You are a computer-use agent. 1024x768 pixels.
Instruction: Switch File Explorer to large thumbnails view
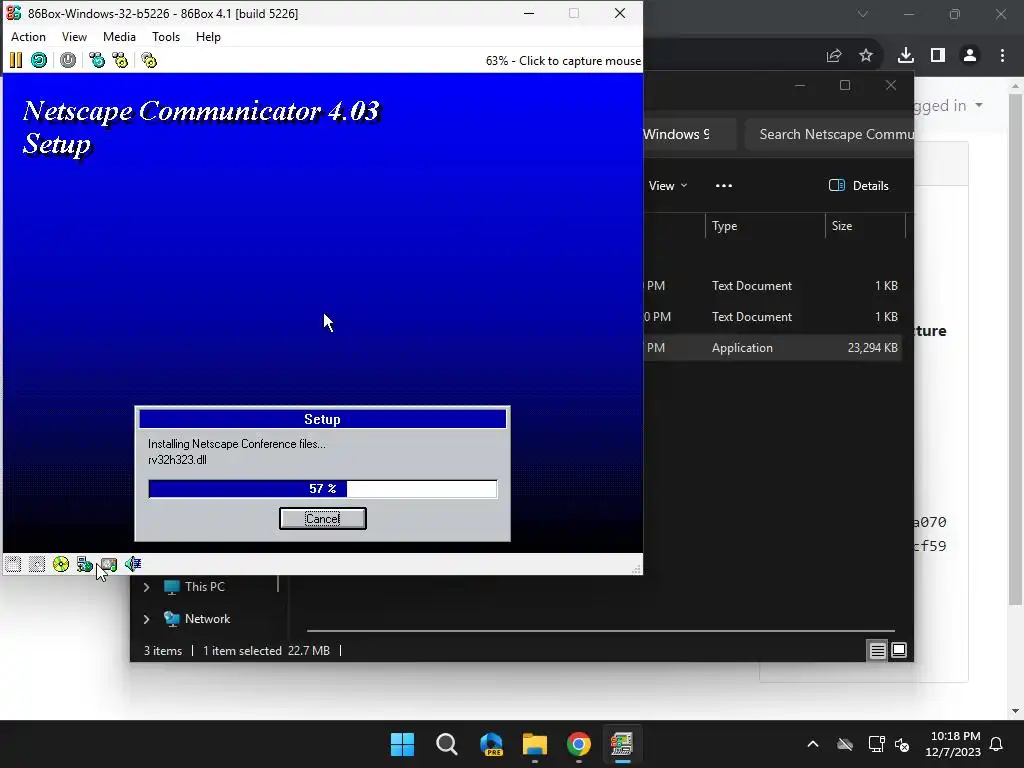pyautogui.click(x=899, y=650)
